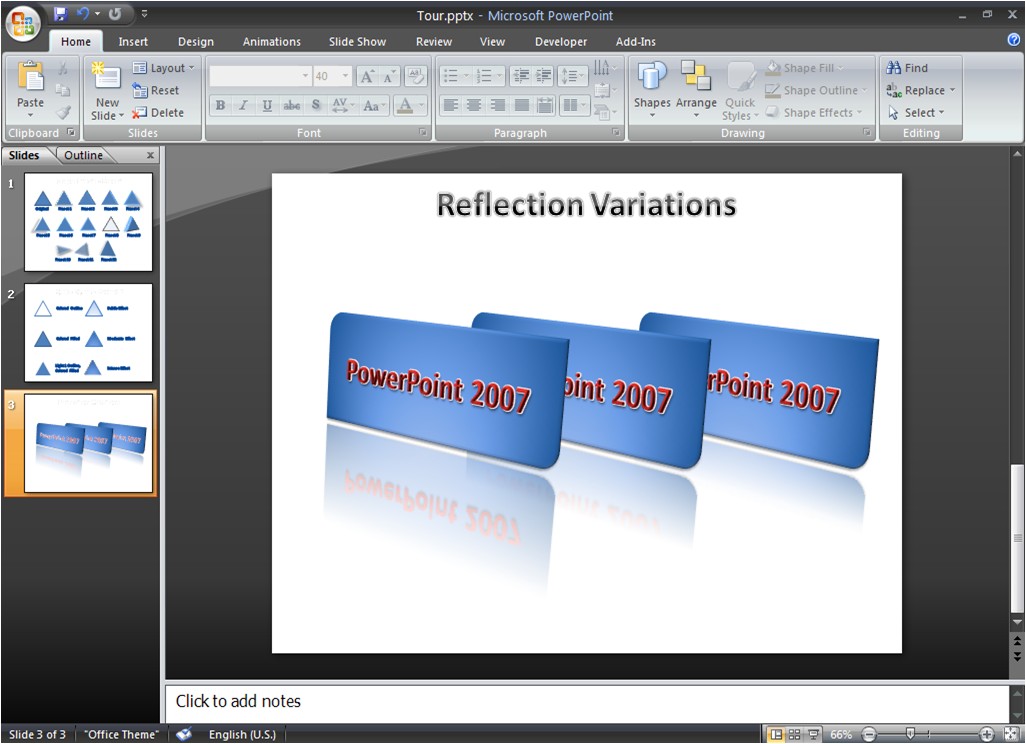This screenshot has height=744, width=1026.
Task: Click the Zoom Out minus icon
Action: pyautogui.click(x=869, y=734)
